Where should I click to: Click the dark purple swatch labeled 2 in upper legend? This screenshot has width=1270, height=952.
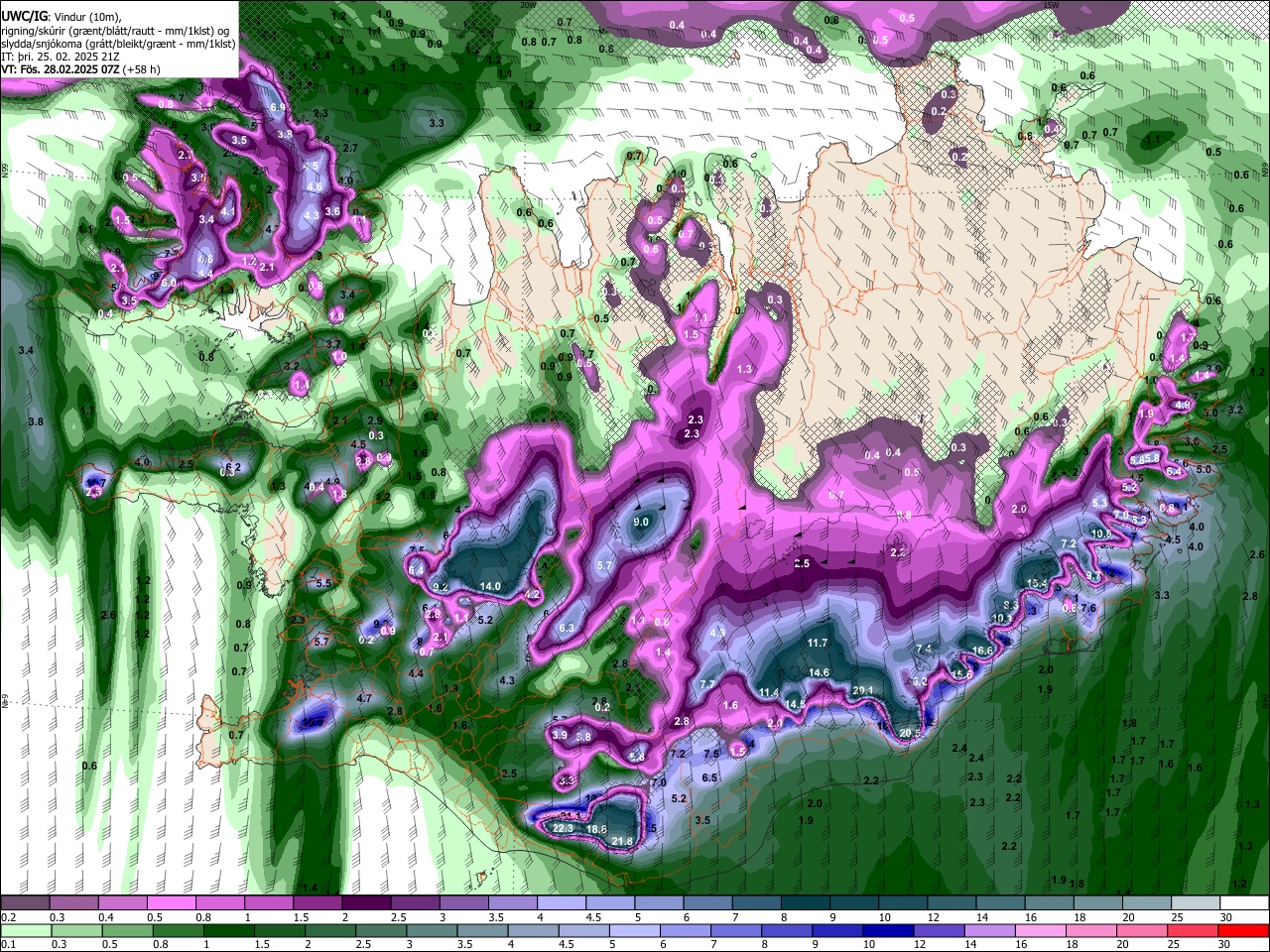coord(366,903)
